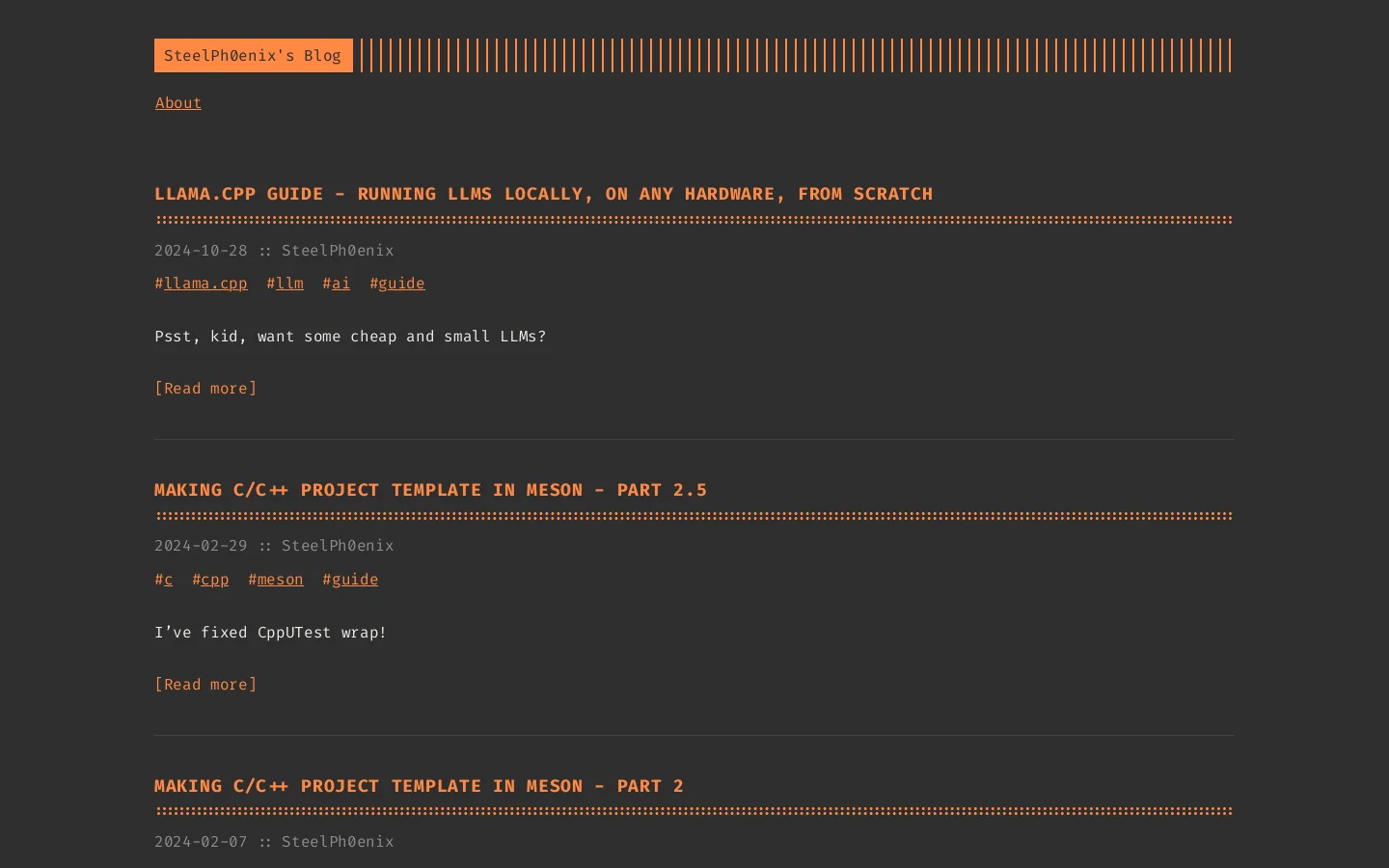Filter by the #llama.cpp tag
1389x868 pixels.
(x=205, y=284)
